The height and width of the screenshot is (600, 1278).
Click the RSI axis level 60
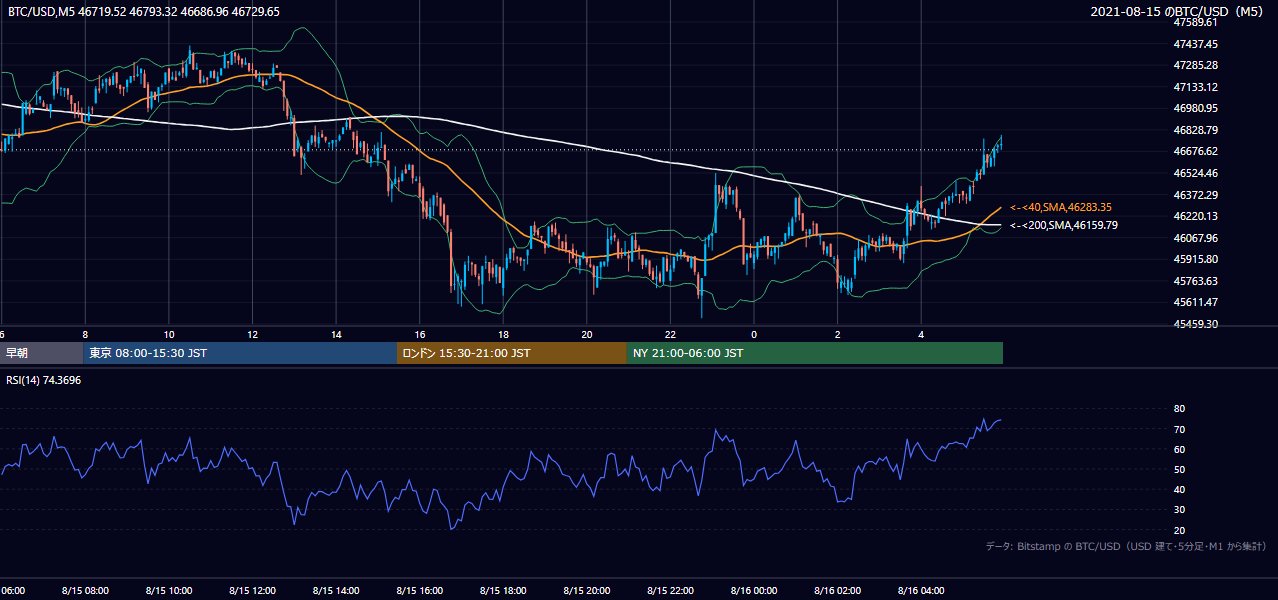pos(1180,449)
